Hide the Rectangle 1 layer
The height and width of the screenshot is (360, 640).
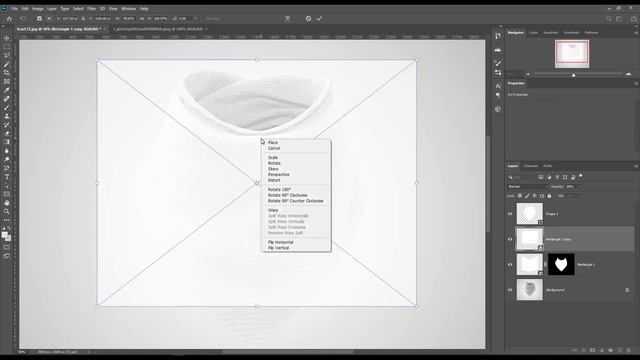coord(510,264)
